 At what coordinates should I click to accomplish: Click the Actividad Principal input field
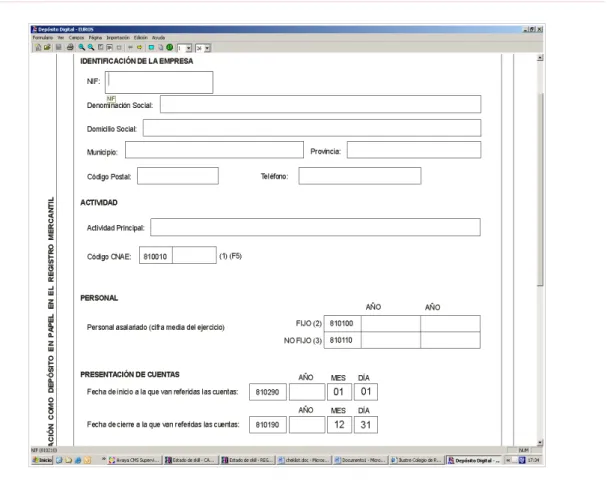(316, 227)
